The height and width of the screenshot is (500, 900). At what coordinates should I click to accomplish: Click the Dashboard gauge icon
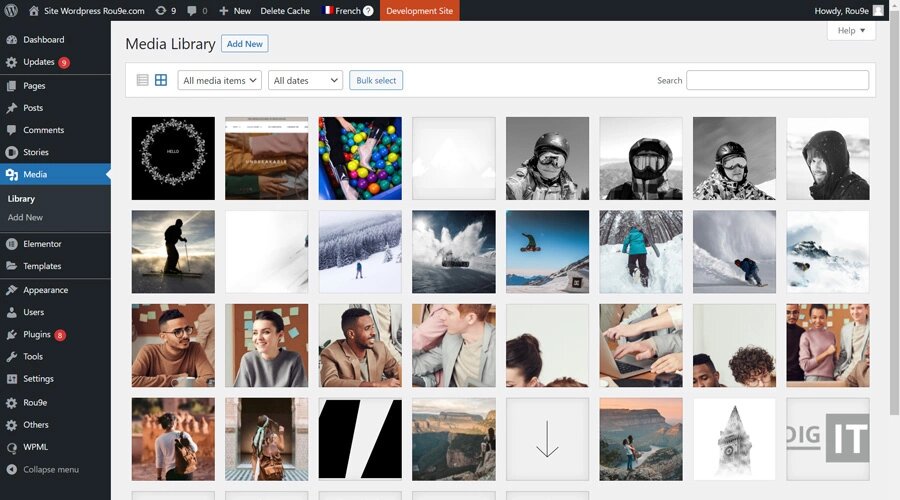point(11,40)
